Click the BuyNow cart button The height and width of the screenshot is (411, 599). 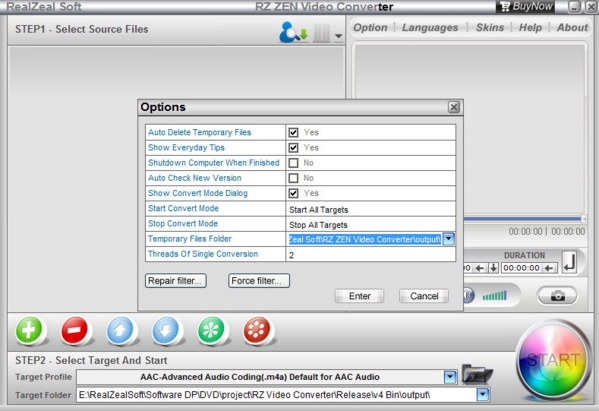[526, 6]
